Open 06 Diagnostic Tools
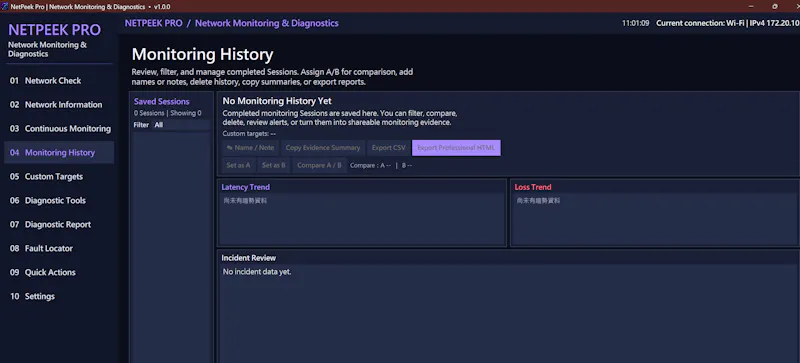 tap(59, 201)
